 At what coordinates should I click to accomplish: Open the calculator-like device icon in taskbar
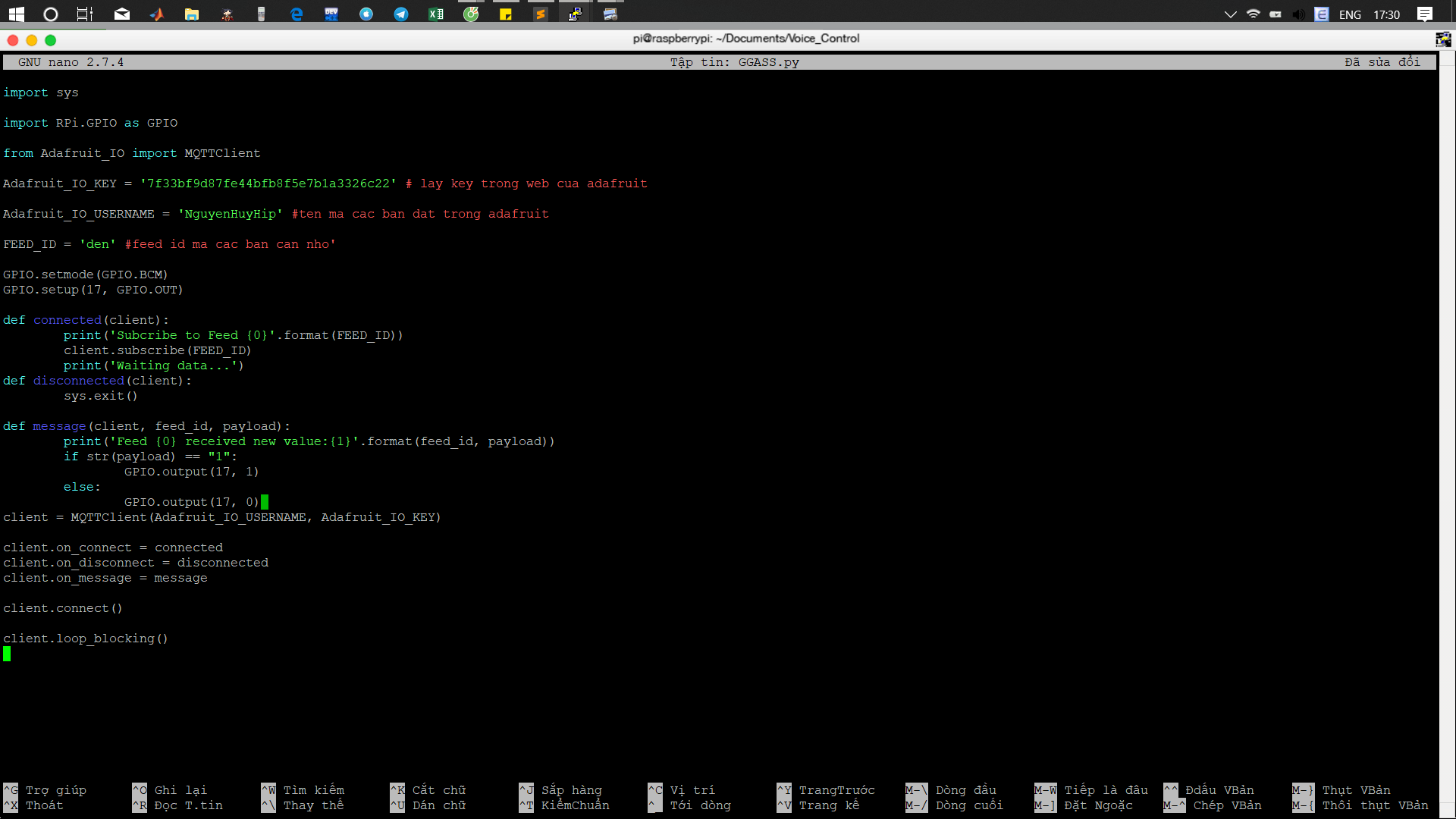tap(261, 14)
